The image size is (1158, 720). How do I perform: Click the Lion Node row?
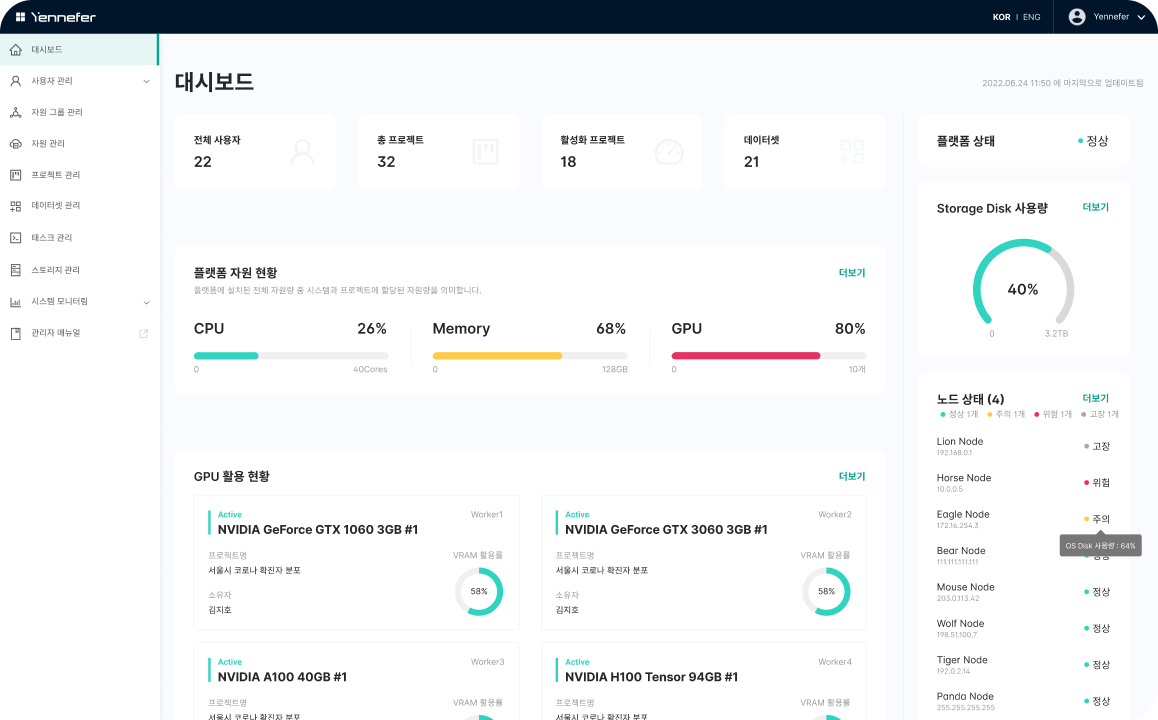click(1023, 446)
